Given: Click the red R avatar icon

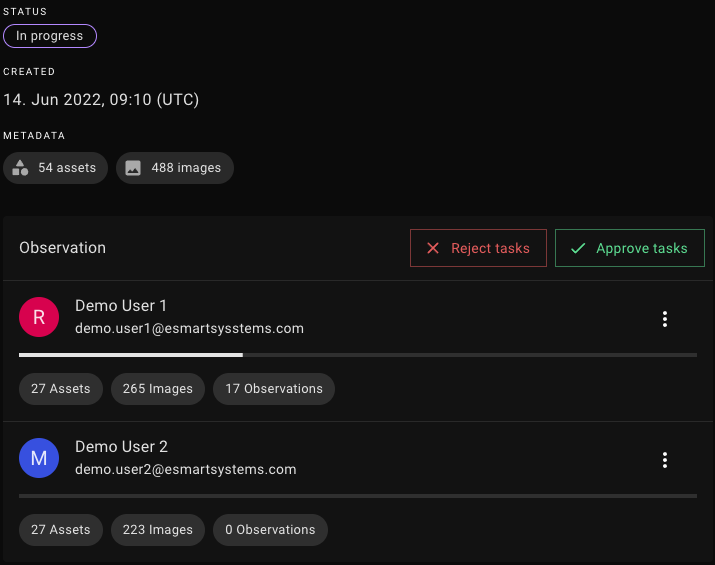Looking at the screenshot, I should [x=39, y=317].
